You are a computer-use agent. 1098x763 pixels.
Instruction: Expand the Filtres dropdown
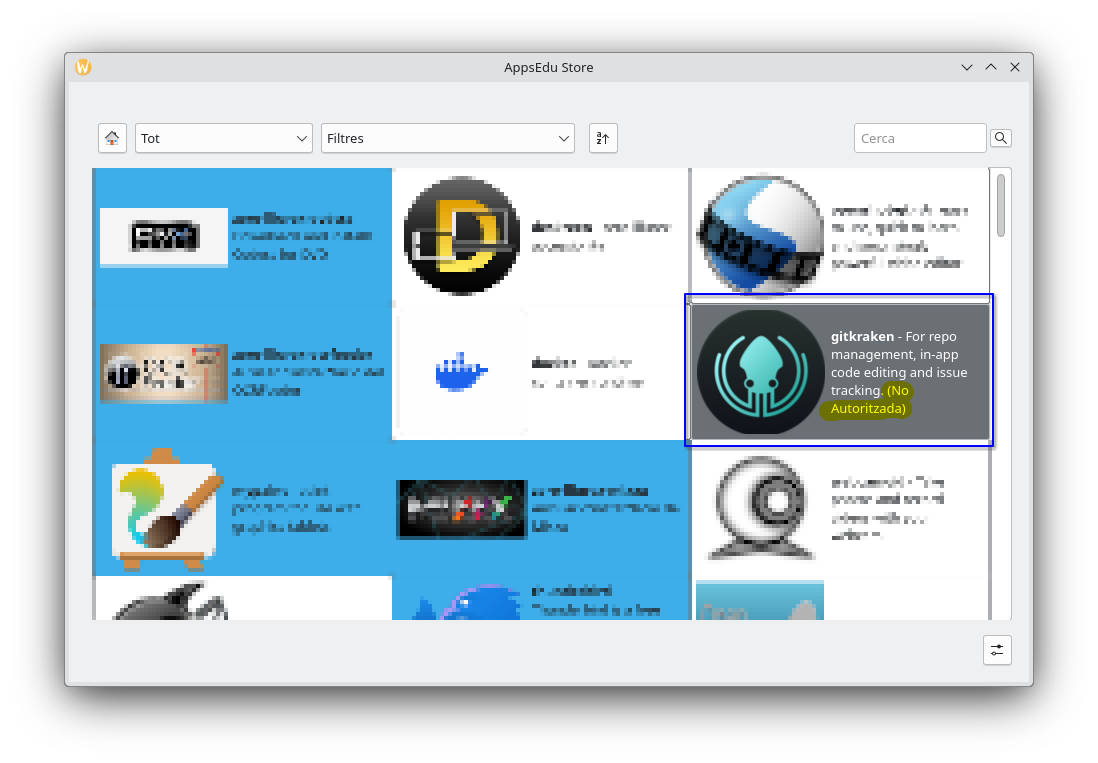coord(447,138)
